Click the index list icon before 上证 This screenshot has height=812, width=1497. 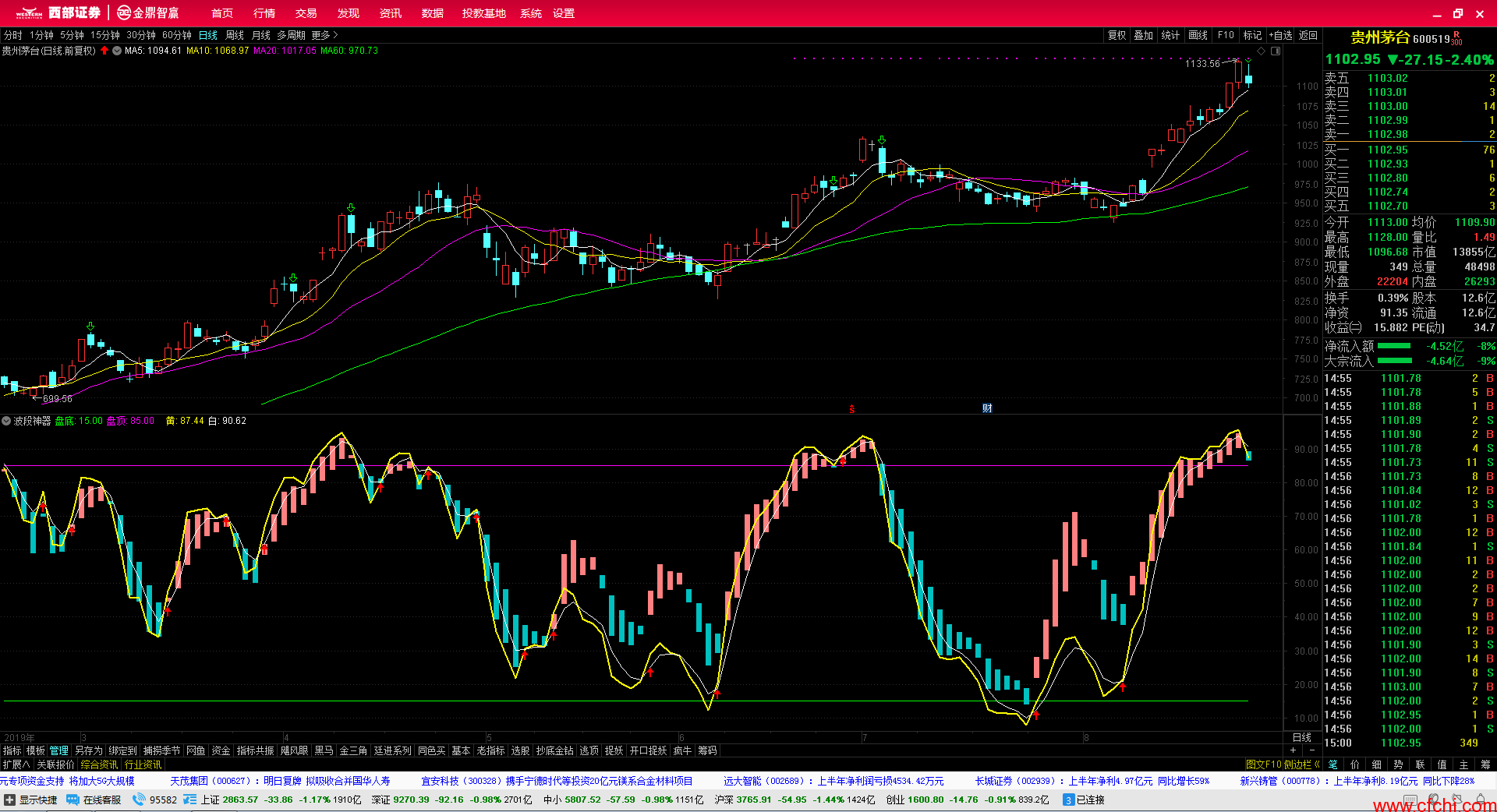click(x=189, y=800)
